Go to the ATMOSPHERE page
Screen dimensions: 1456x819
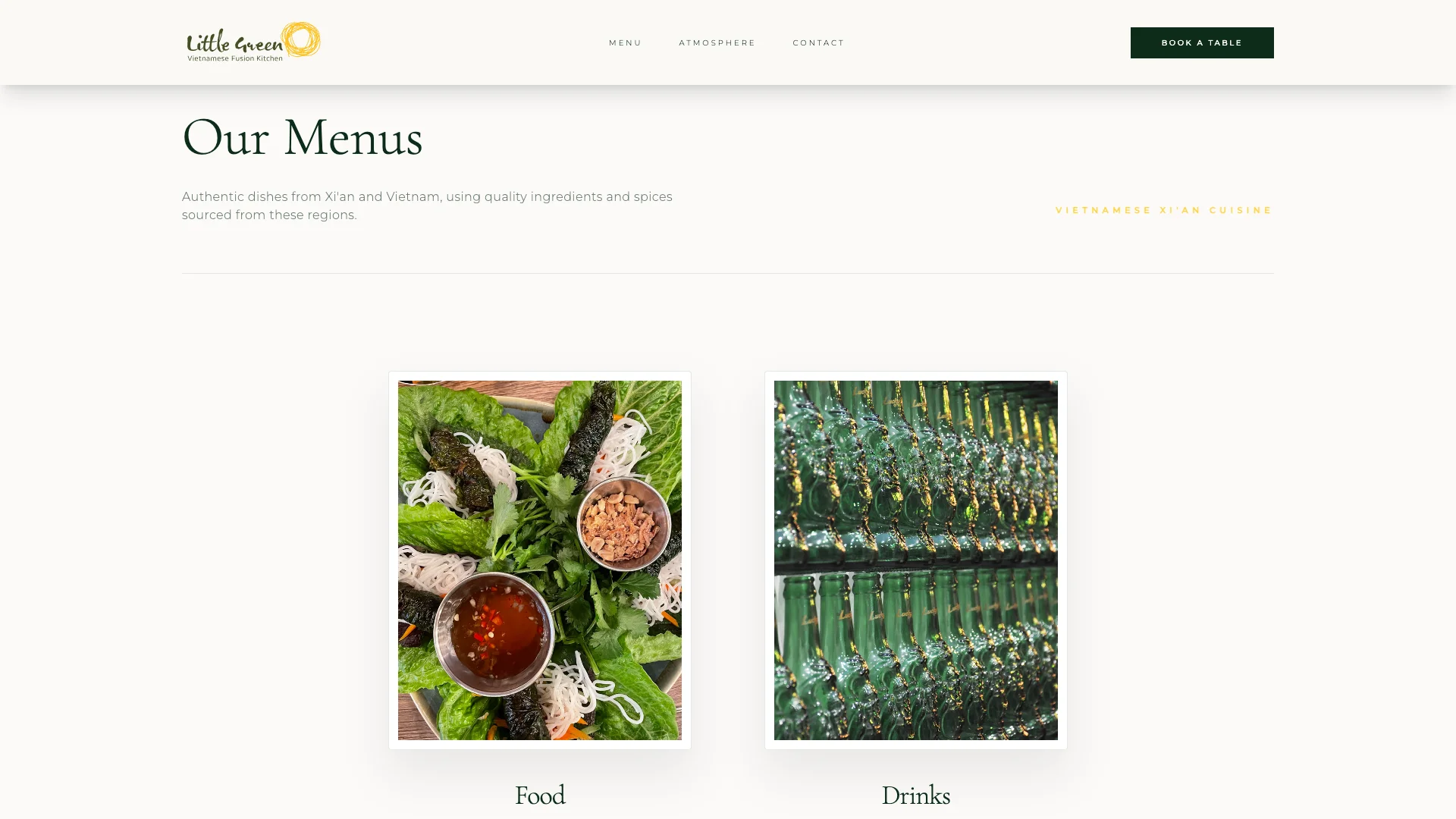[717, 43]
